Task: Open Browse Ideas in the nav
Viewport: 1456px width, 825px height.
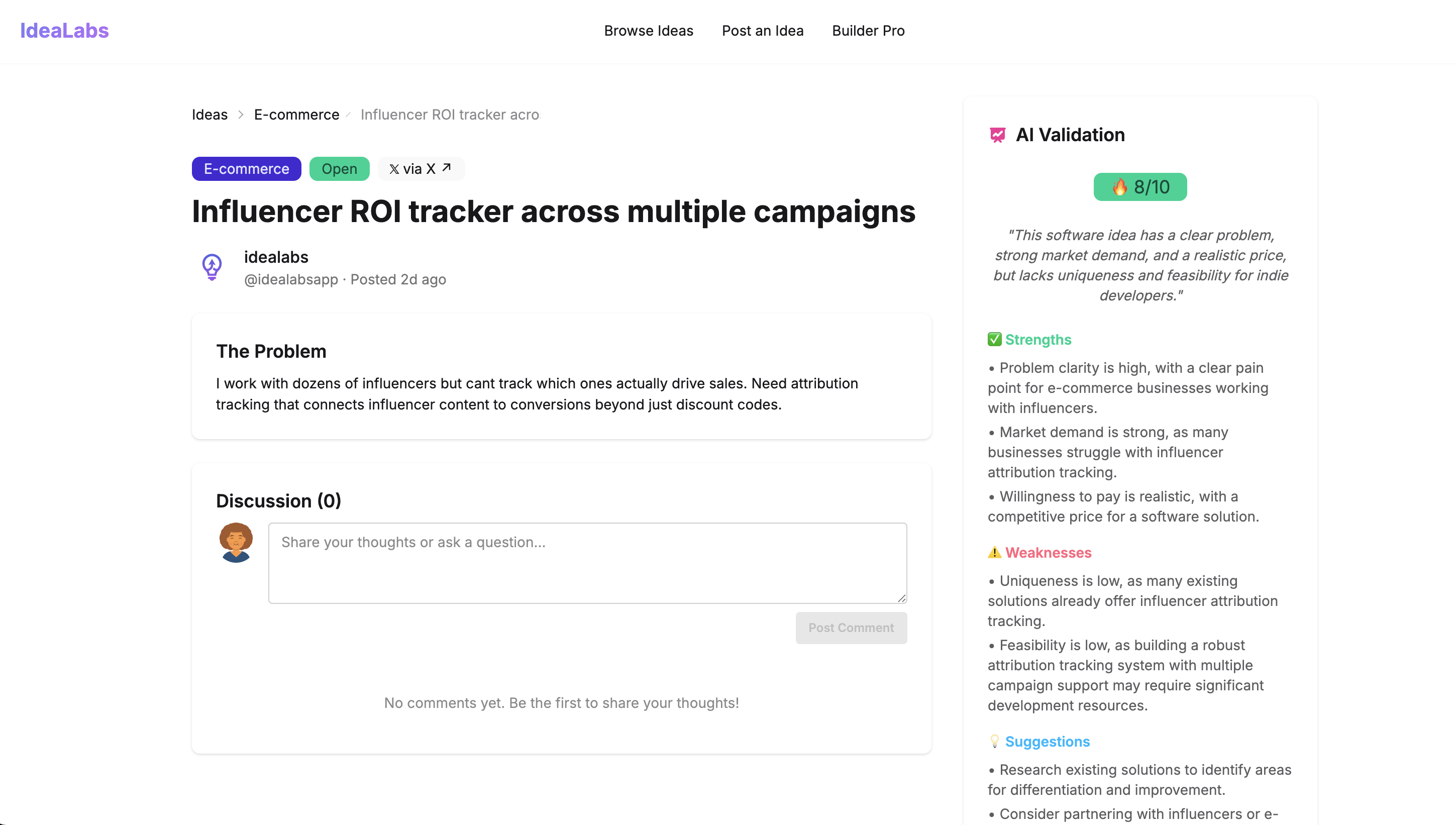Action: [648, 31]
